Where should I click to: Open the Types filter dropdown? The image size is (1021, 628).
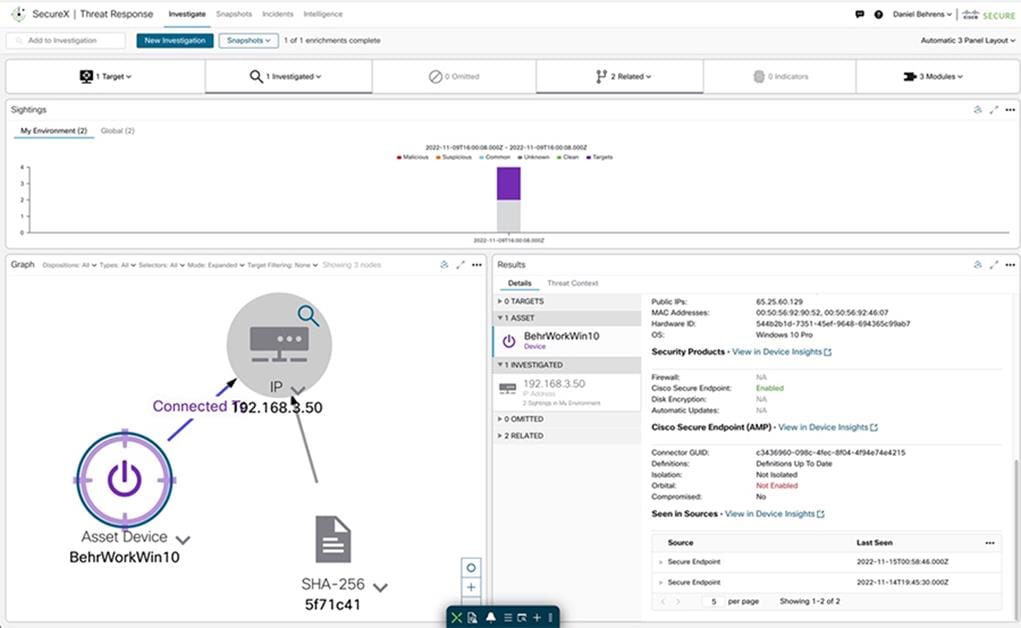pyautogui.click(x=118, y=265)
